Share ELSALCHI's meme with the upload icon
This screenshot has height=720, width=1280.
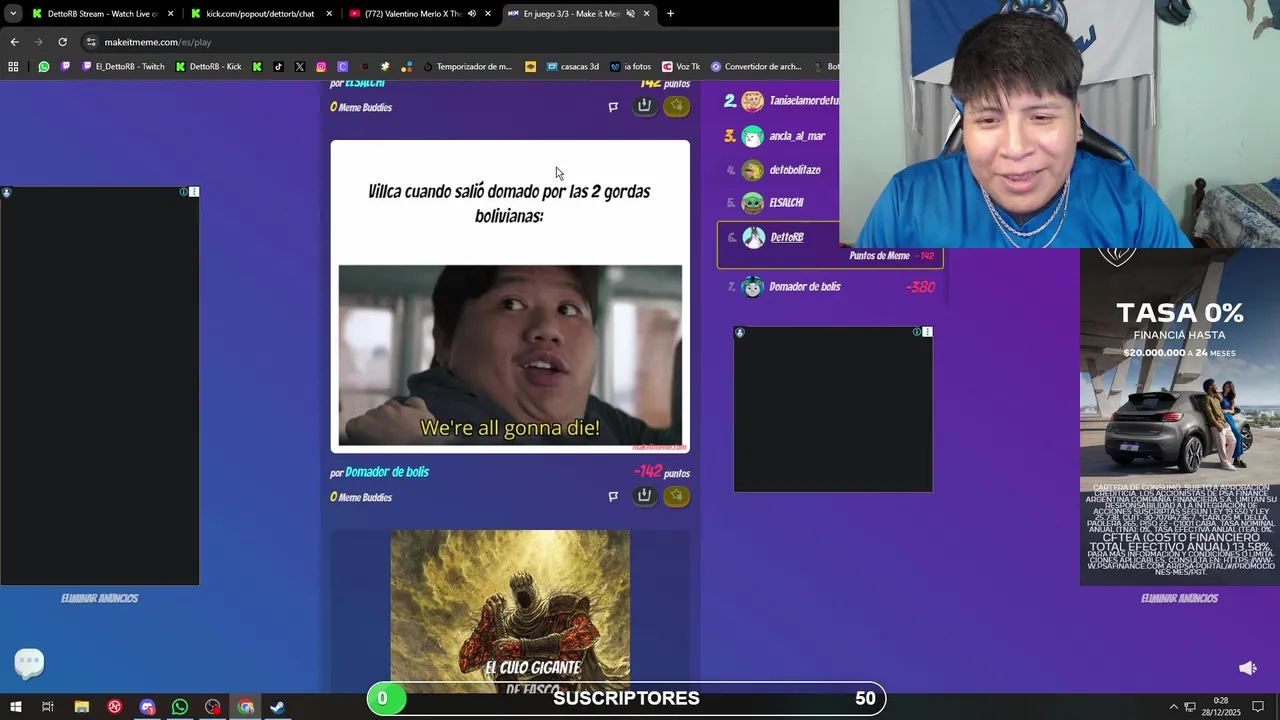tap(645, 106)
